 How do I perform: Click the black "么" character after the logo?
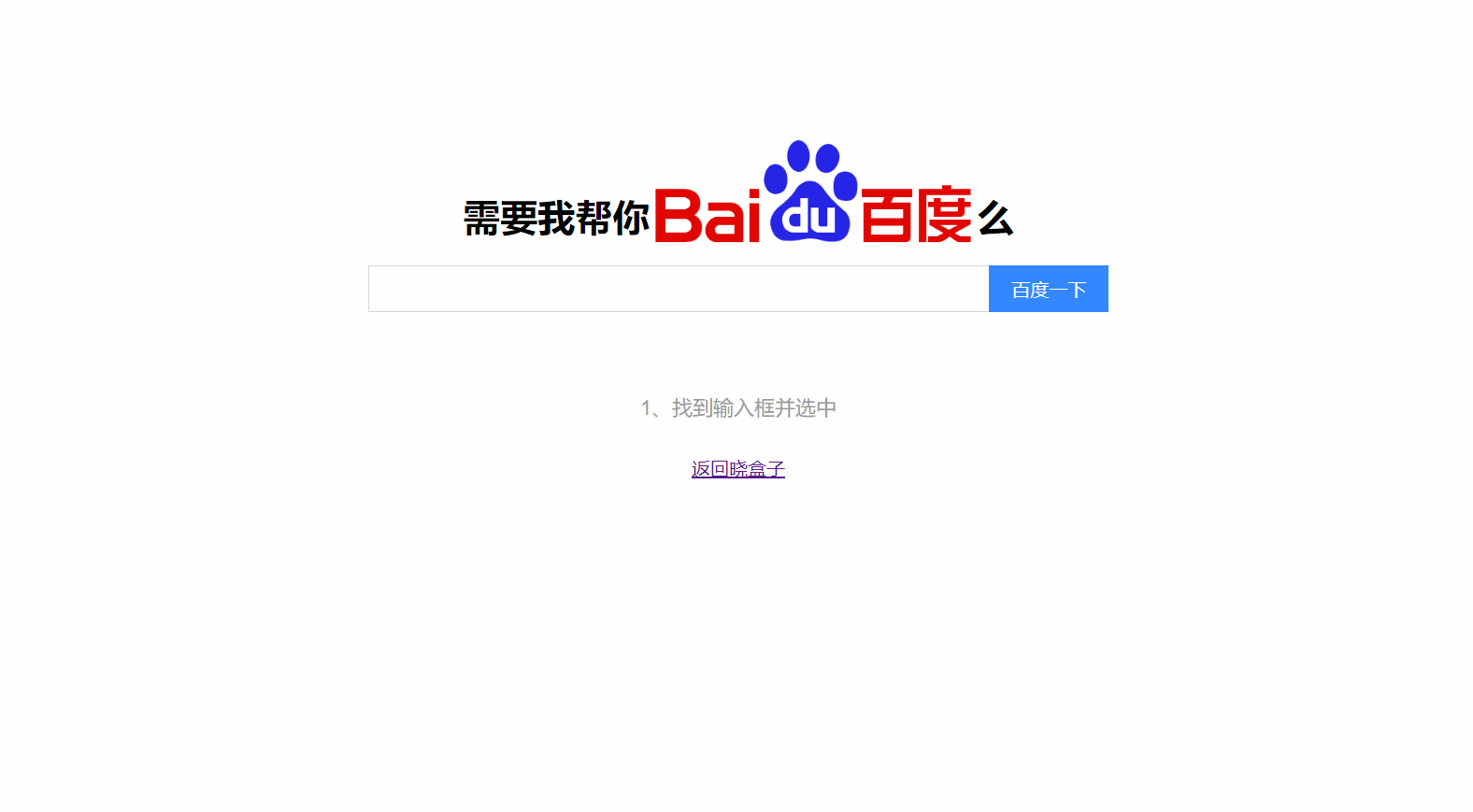point(995,219)
